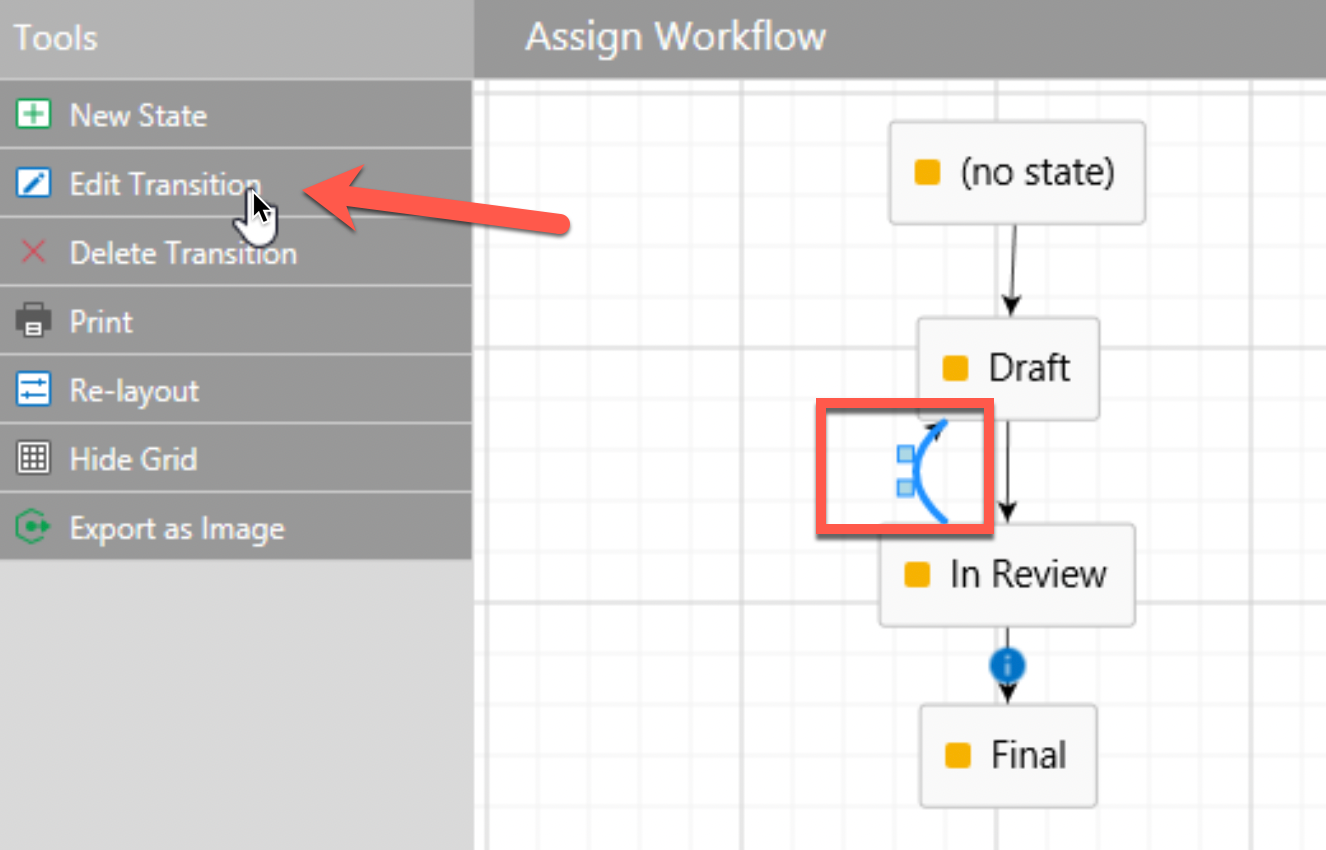
Task: Choose the Delete Transition tool label
Action: click(x=183, y=253)
